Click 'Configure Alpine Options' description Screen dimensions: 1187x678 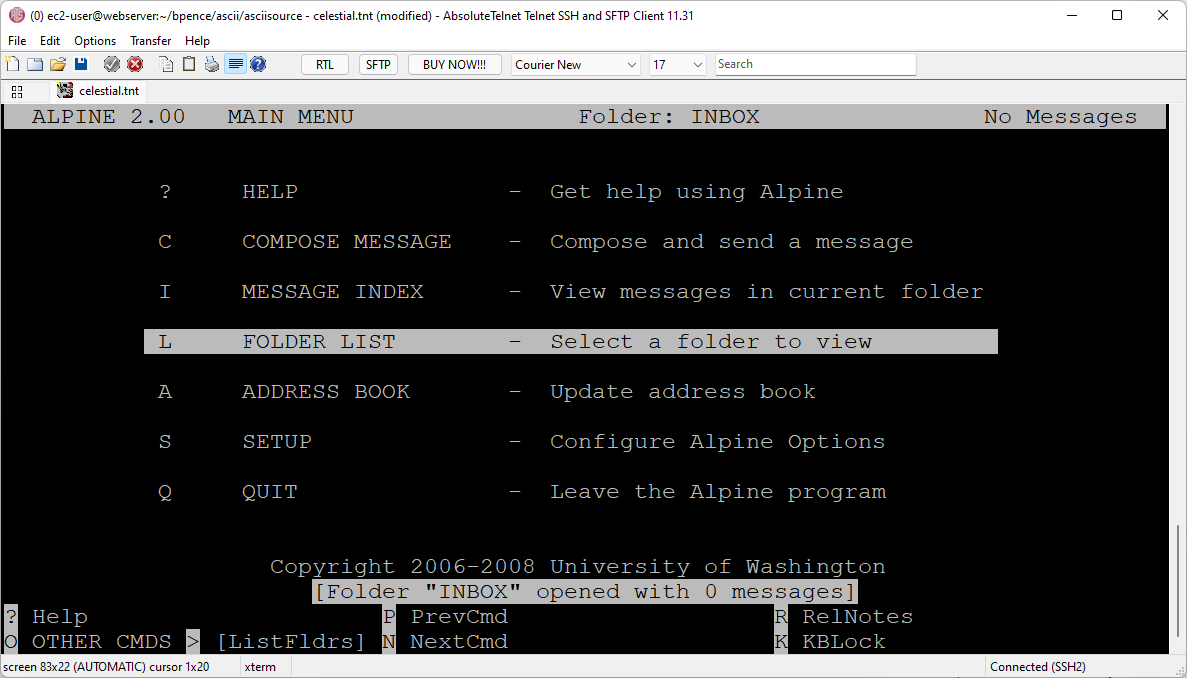718,441
